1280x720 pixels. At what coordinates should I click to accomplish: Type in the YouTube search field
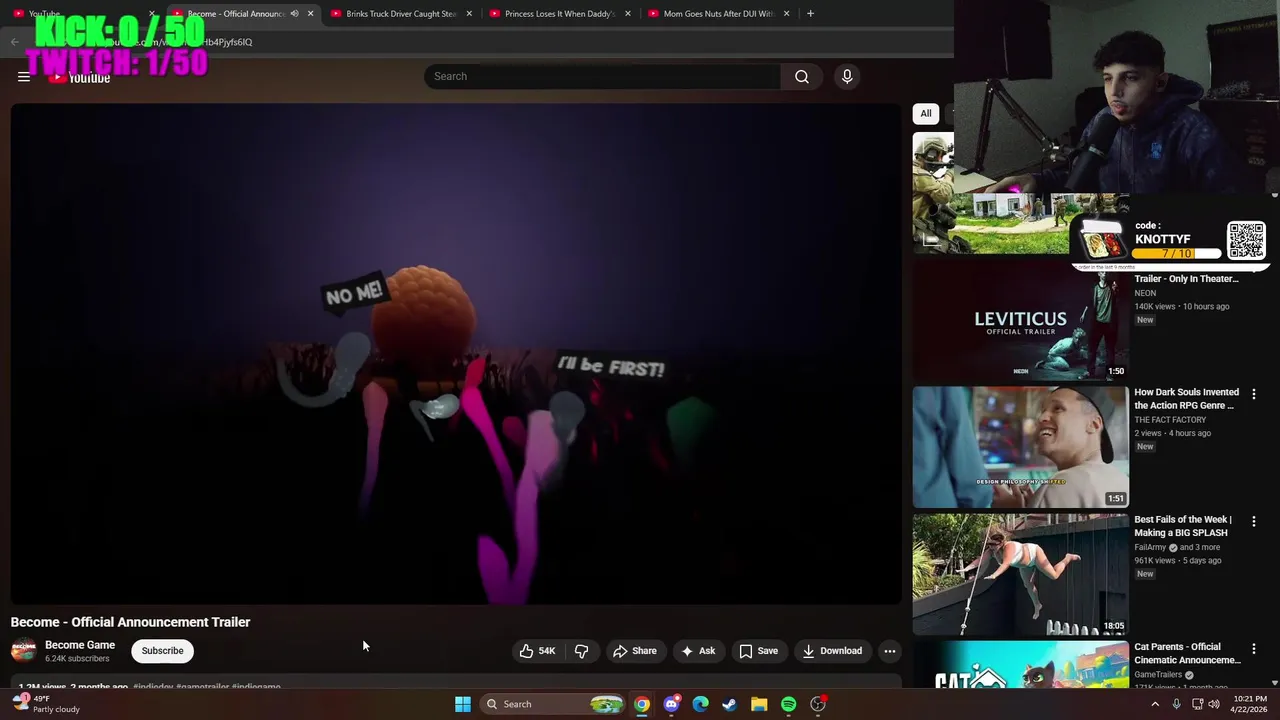pyautogui.click(x=602, y=77)
